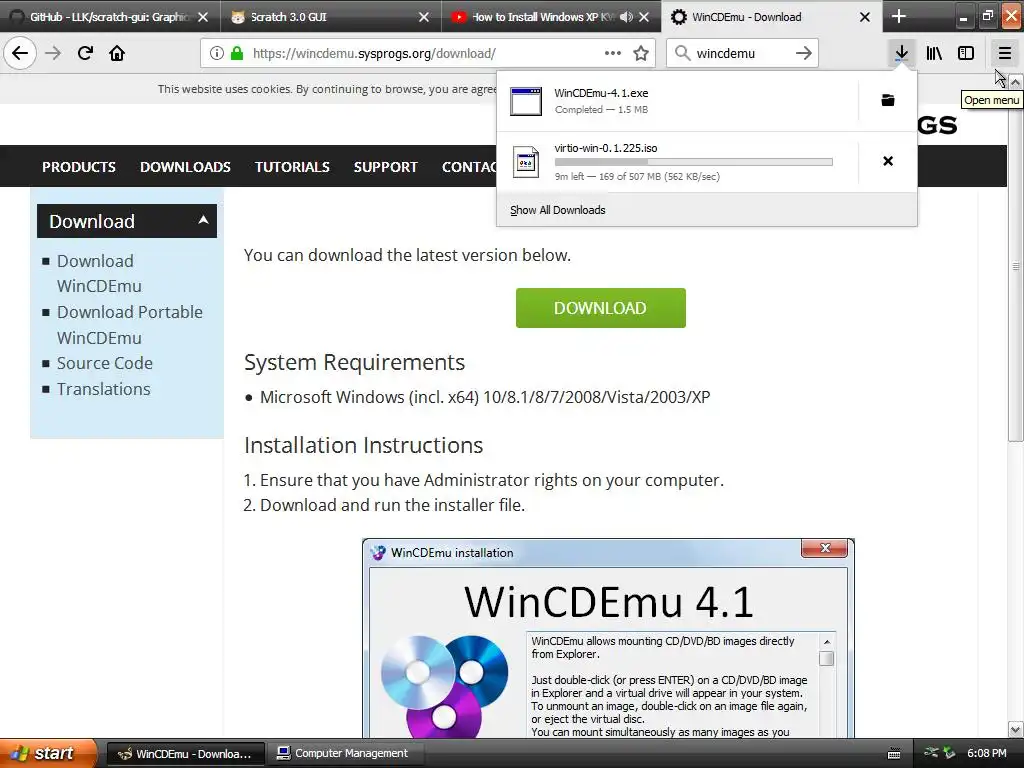
Task: Mute the YouTube tab via speaker icon
Action: coord(626,17)
